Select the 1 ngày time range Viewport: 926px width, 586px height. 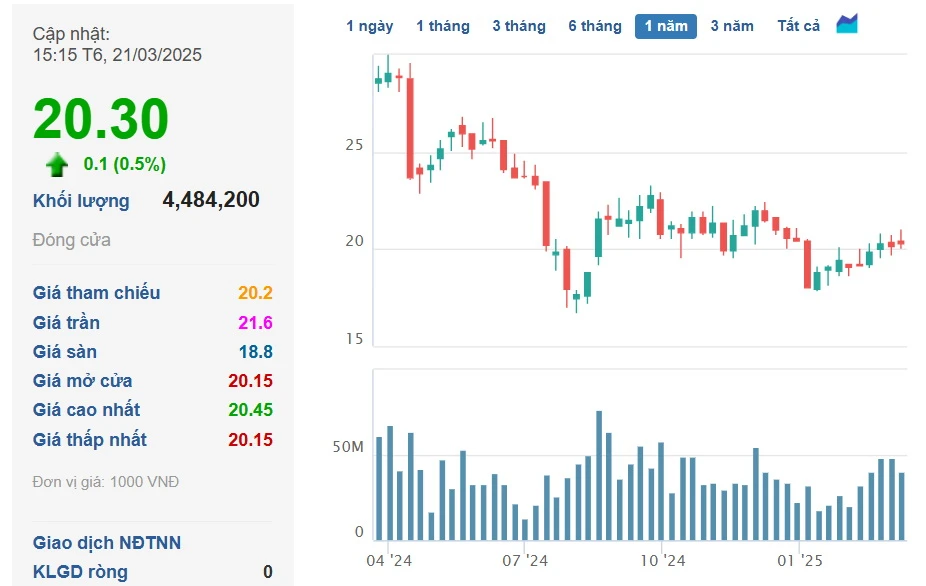click(x=369, y=26)
